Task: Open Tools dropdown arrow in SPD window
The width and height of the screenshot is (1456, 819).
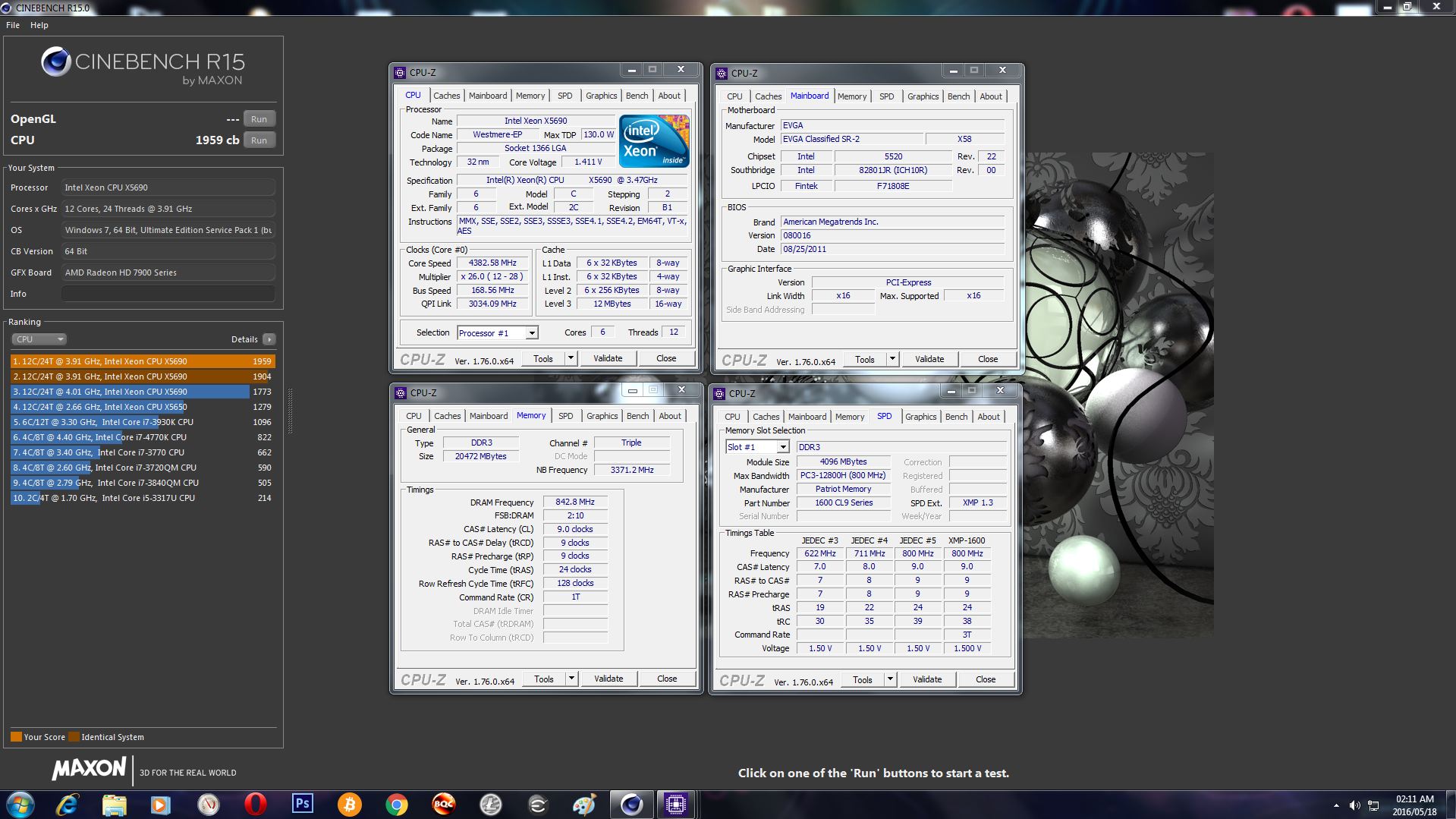Action: click(x=890, y=679)
